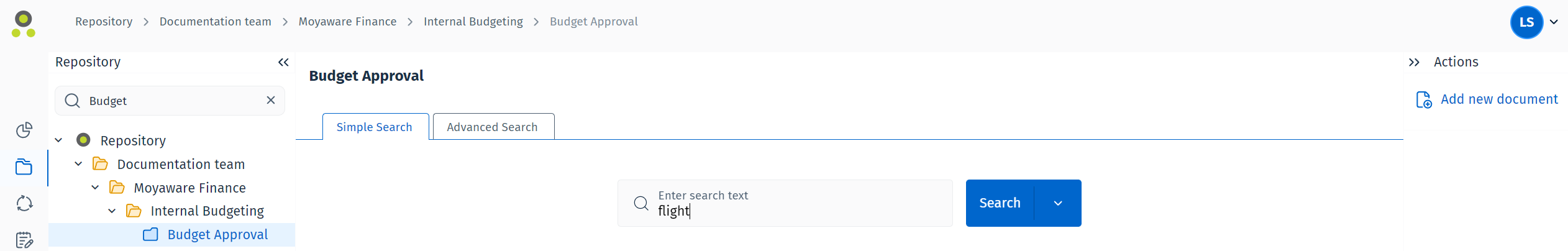Switch to the Advanced Search tab
The width and height of the screenshot is (1568, 251).
(x=493, y=127)
